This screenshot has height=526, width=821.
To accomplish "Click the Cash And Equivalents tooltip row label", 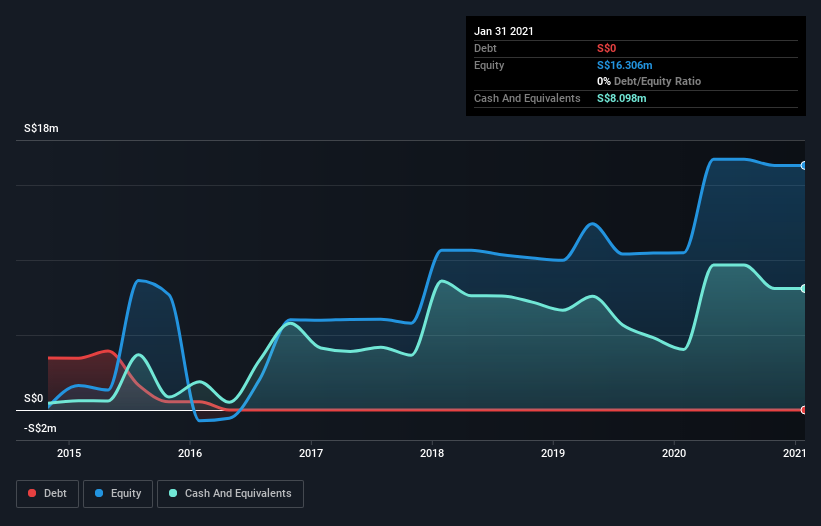I will click(527, 98).
